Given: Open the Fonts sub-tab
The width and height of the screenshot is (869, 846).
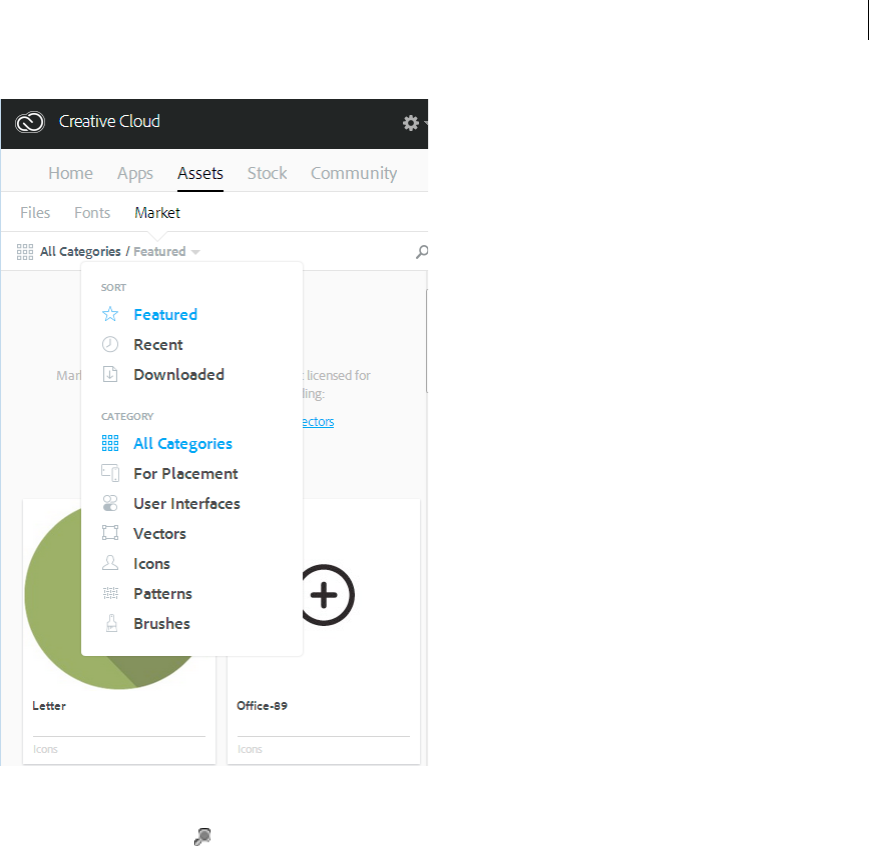Looking at the screenshot, I should click(92, 213).
